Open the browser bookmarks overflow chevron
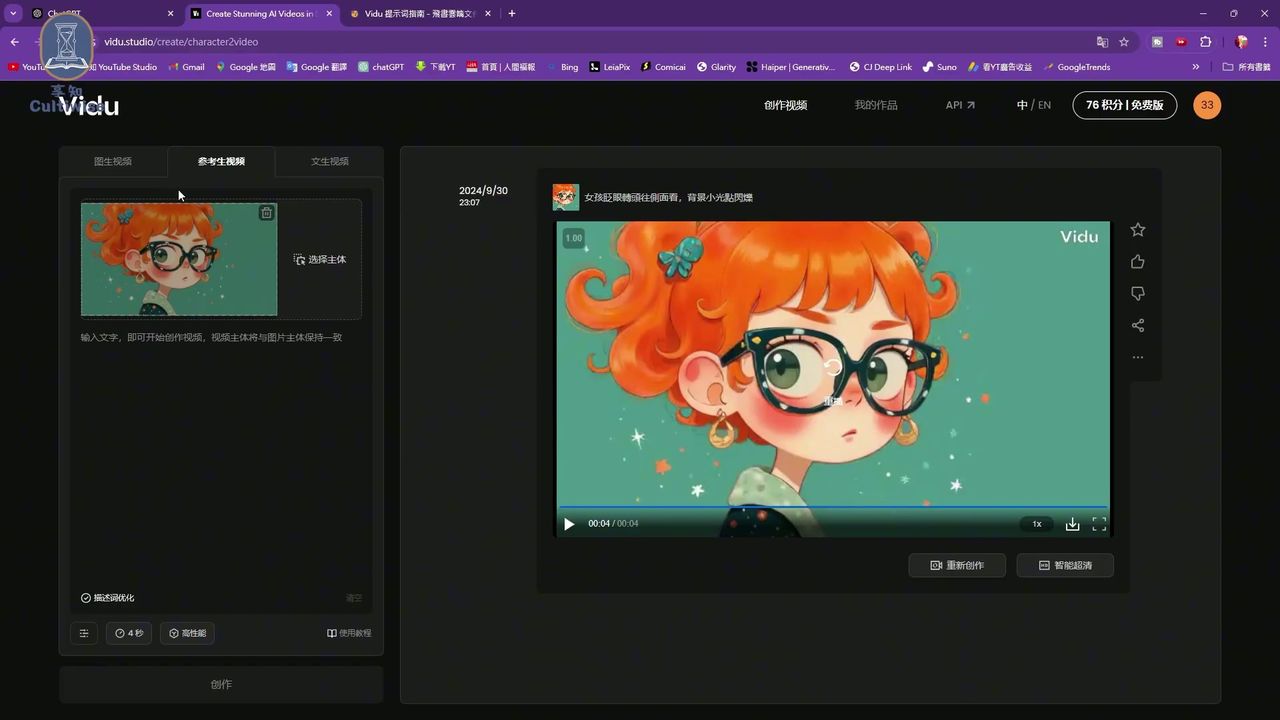Image resolution: width=1280 pixels, height=720 pixels. [1196, 67]
